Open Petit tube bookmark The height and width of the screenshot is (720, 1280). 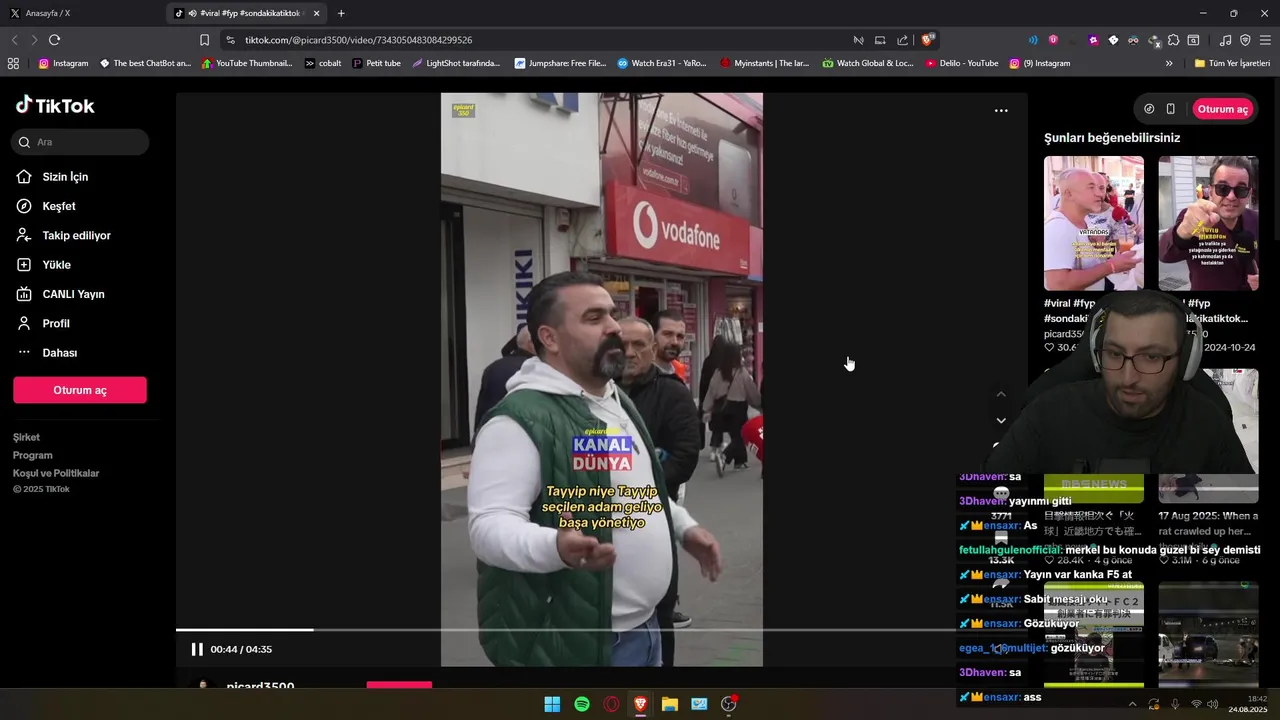(376, 63)
